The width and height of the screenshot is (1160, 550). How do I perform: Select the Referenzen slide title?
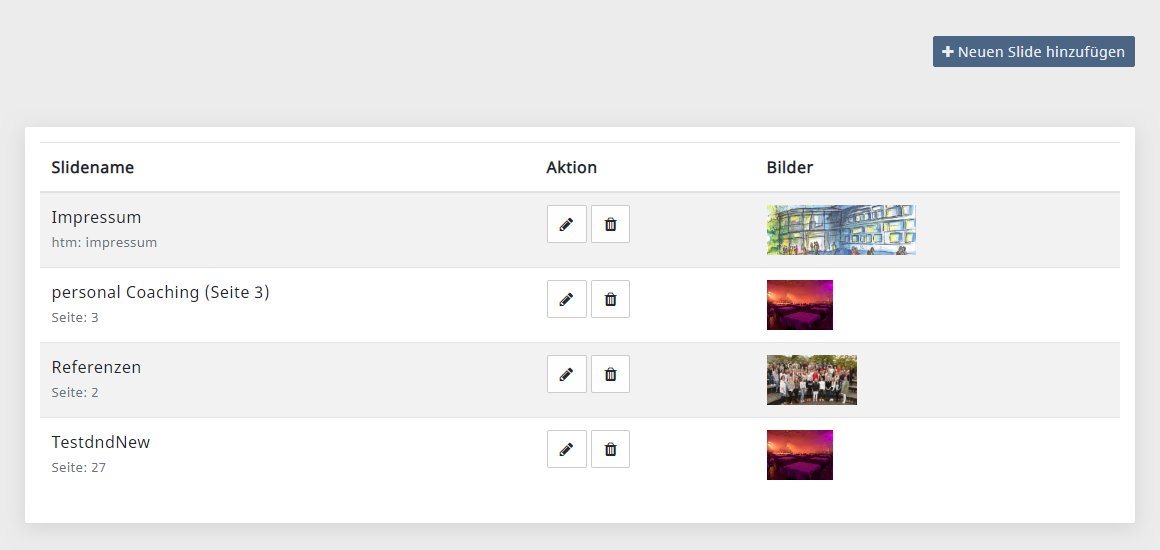coord(96,367)
